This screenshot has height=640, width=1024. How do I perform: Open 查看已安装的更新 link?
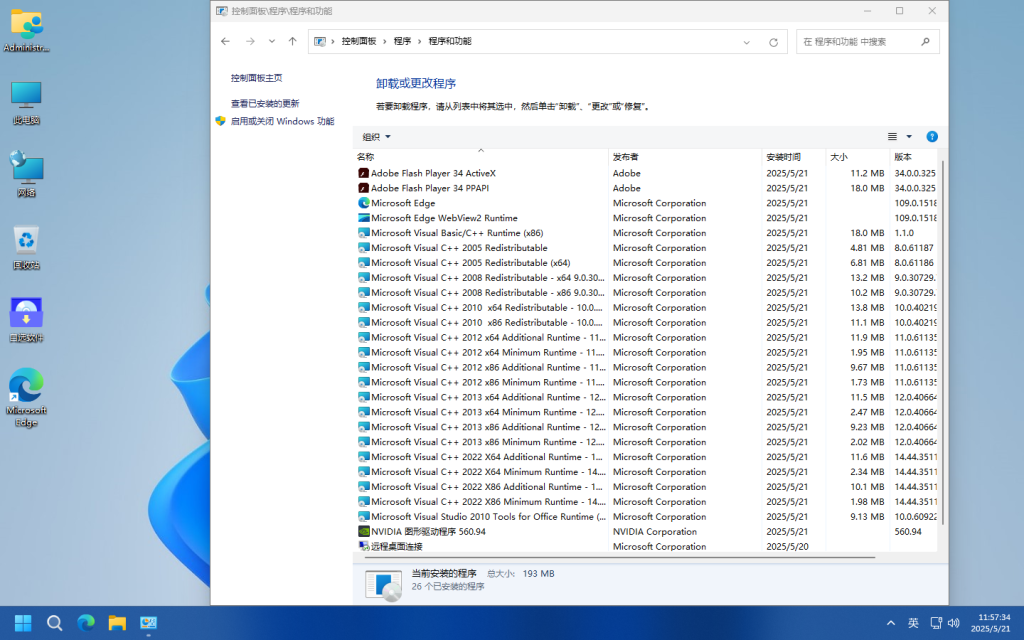click(265, 103)
